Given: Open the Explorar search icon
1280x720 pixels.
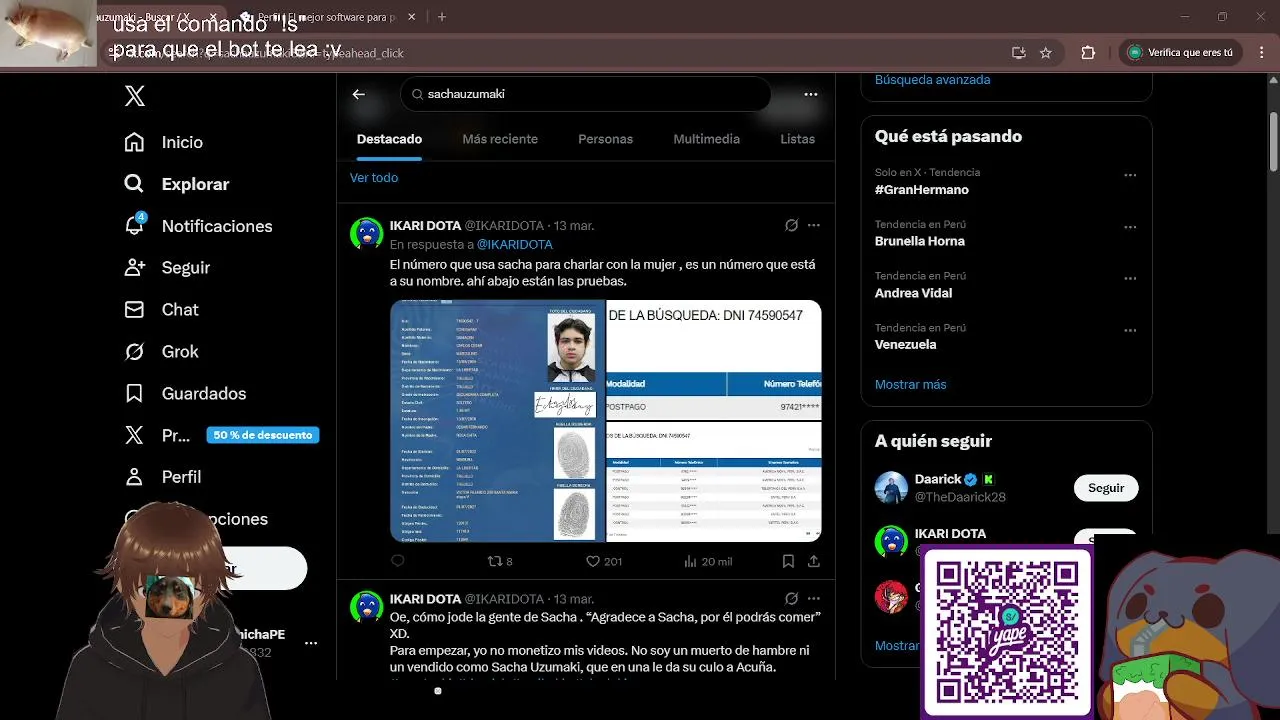Looking at the screenshot, I should [134, 184].
